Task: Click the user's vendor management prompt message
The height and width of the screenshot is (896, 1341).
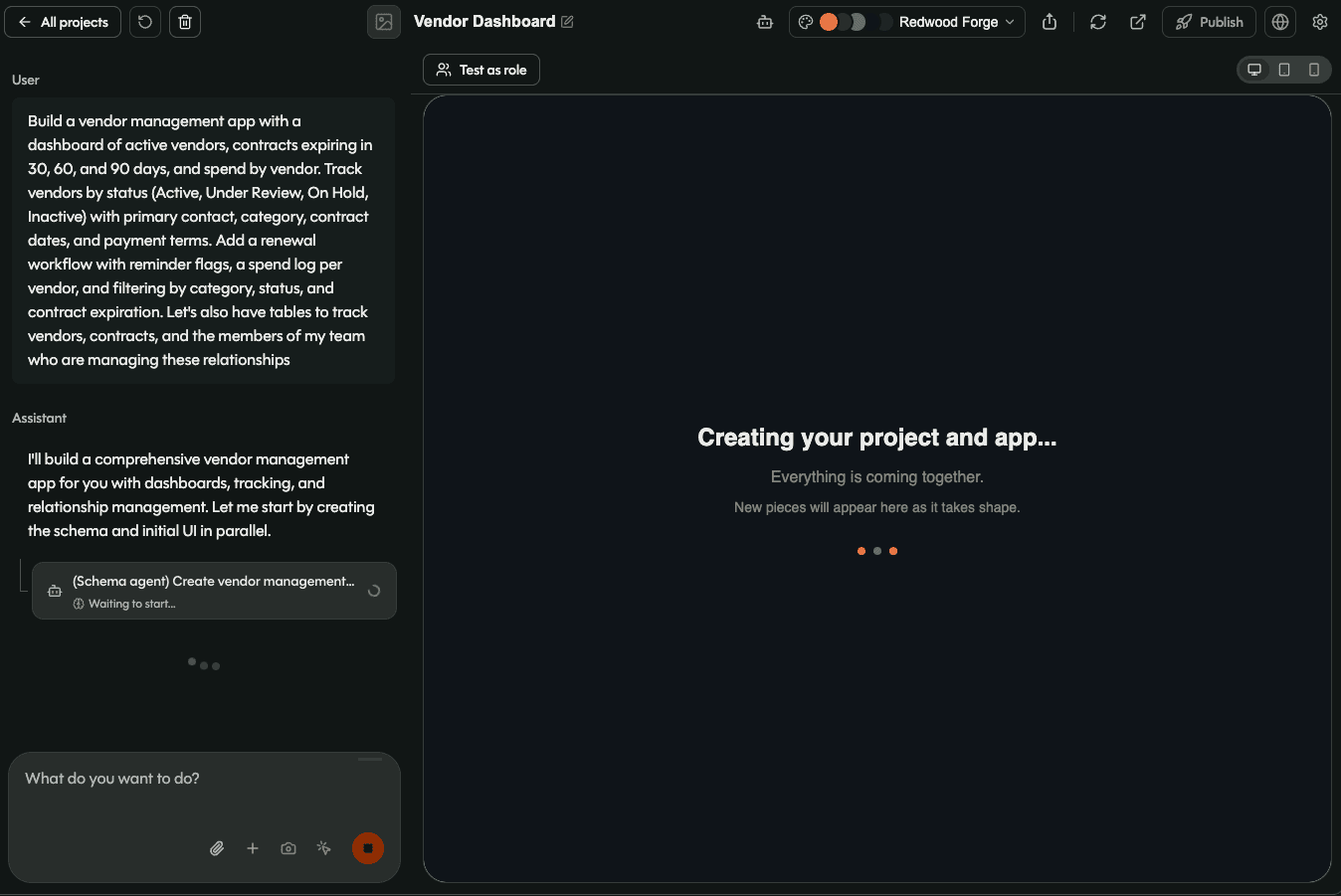Action: click(203, 241)
